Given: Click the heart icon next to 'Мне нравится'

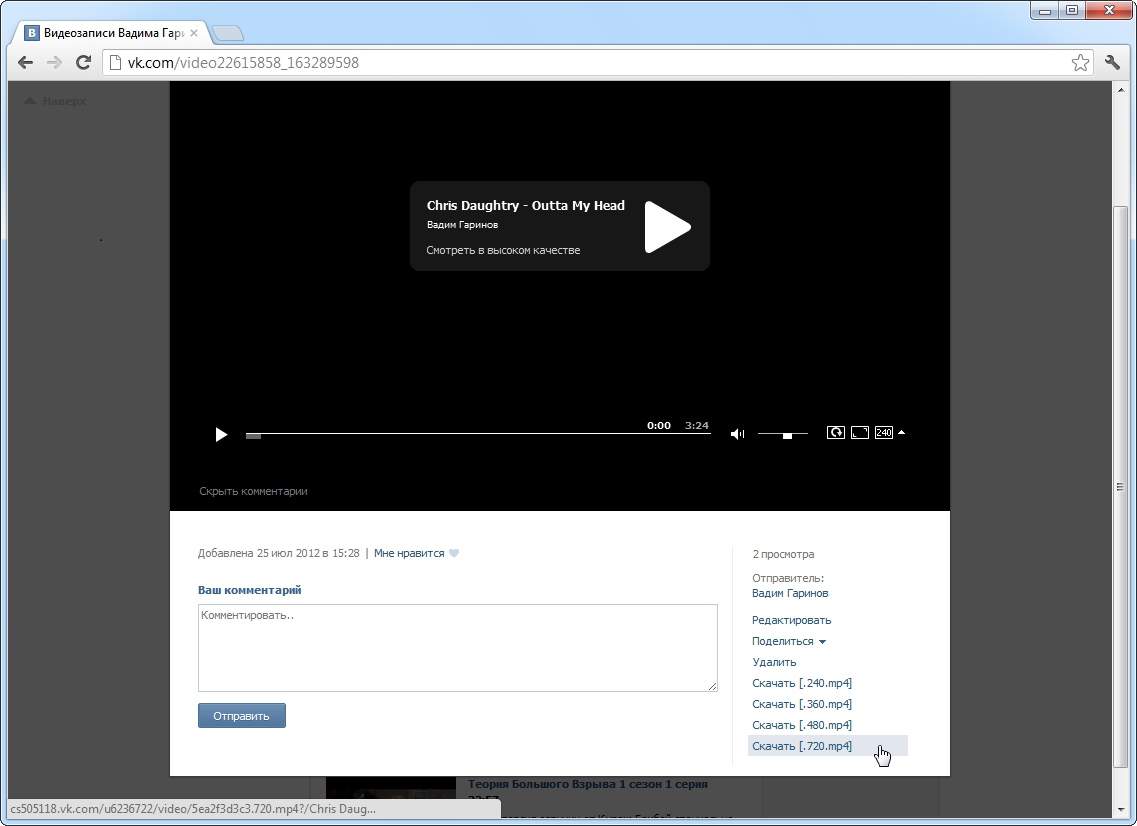Looking at the screenshot, I should pos(454,553).
